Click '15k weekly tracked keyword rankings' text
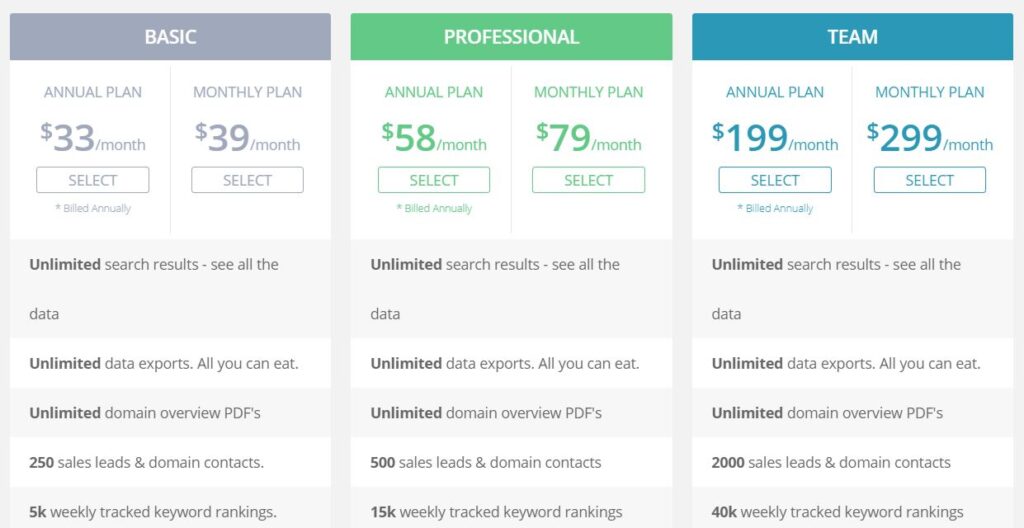Viewport: 1024px width, 528px height. point(496,512)
